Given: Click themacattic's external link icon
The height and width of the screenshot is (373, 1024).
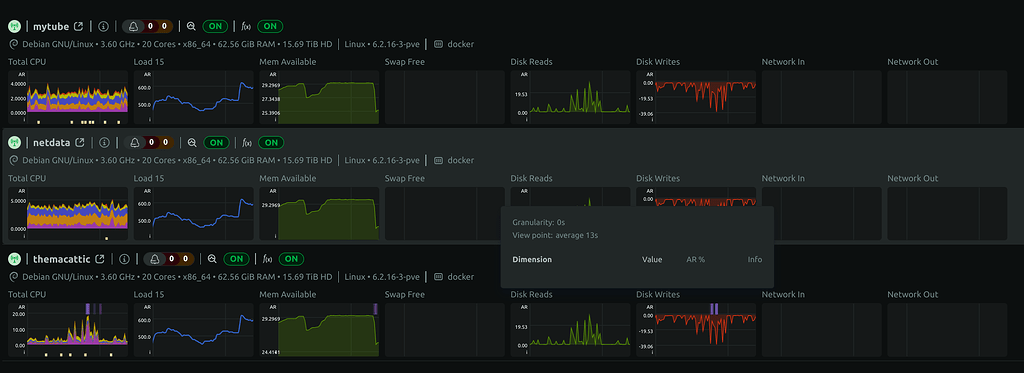Looking at the screenshot, I should (x=100, y=259).
